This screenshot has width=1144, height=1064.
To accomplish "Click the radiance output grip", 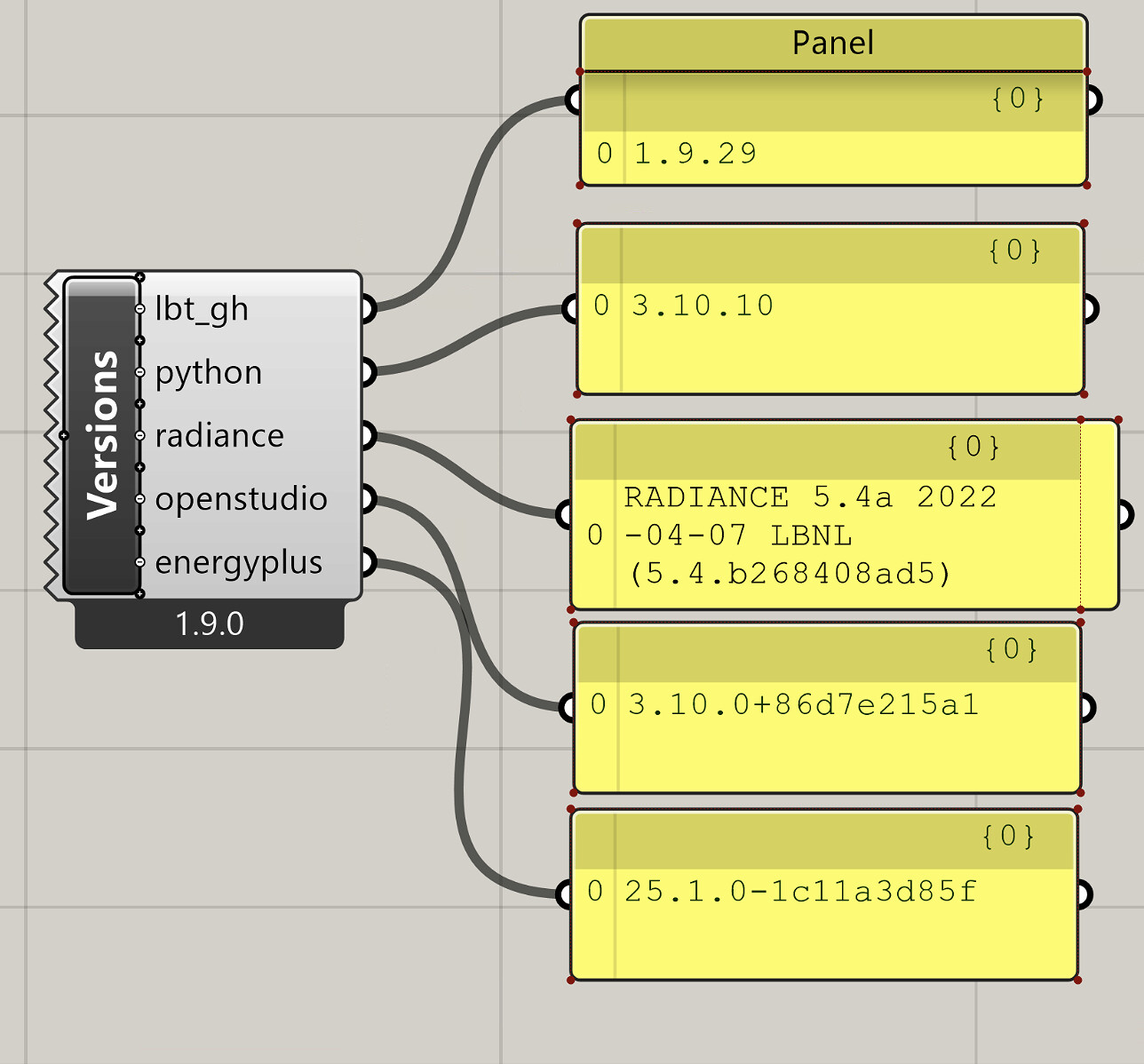I will click(x=369, y=435).
